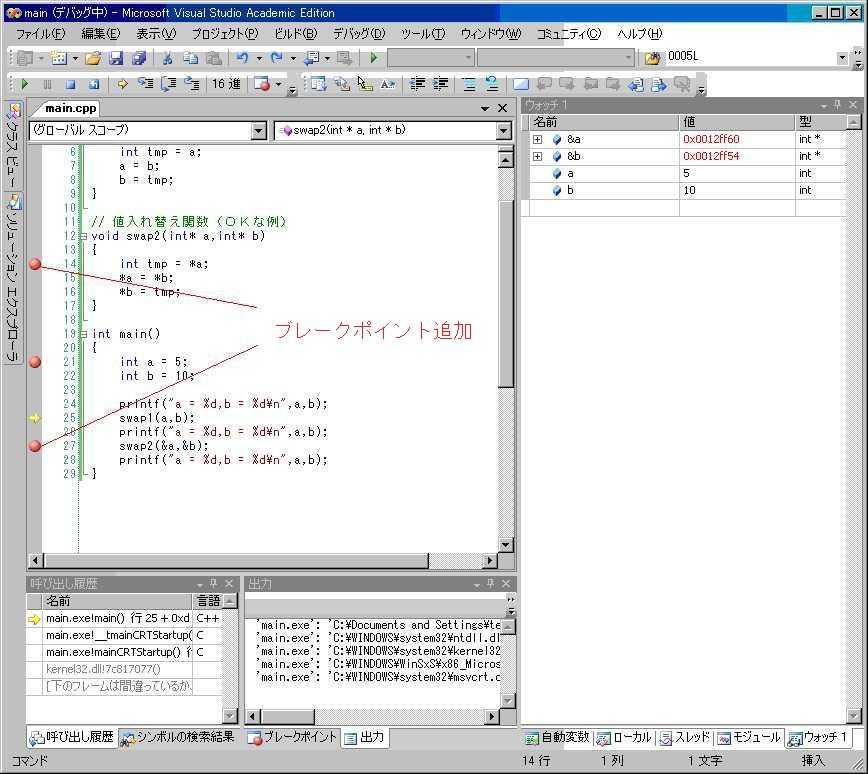Switch to the ローカル variables tab
The width and height of the screenshot is (868, 774).
point(624,737)
